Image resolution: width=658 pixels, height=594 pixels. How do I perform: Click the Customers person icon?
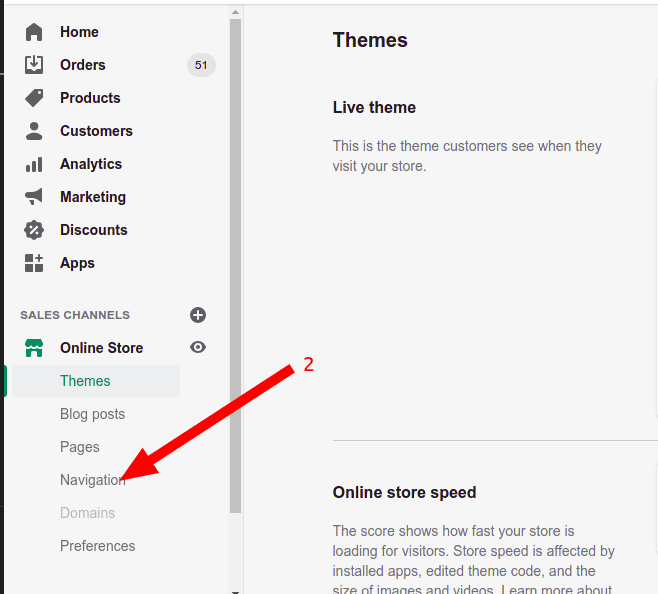coord(34,131)
